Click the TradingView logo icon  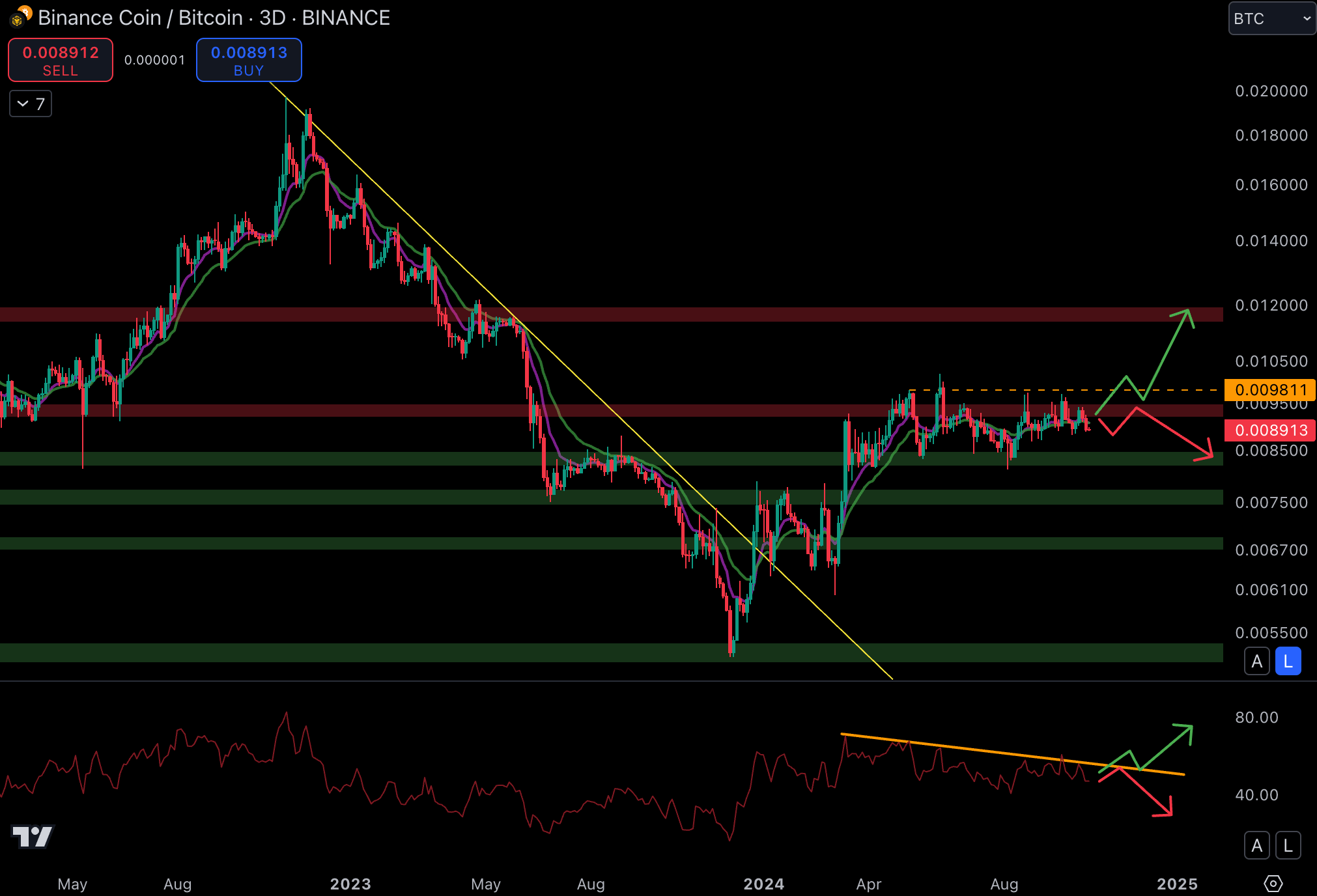pyautogui.click(x=32, y=836)
